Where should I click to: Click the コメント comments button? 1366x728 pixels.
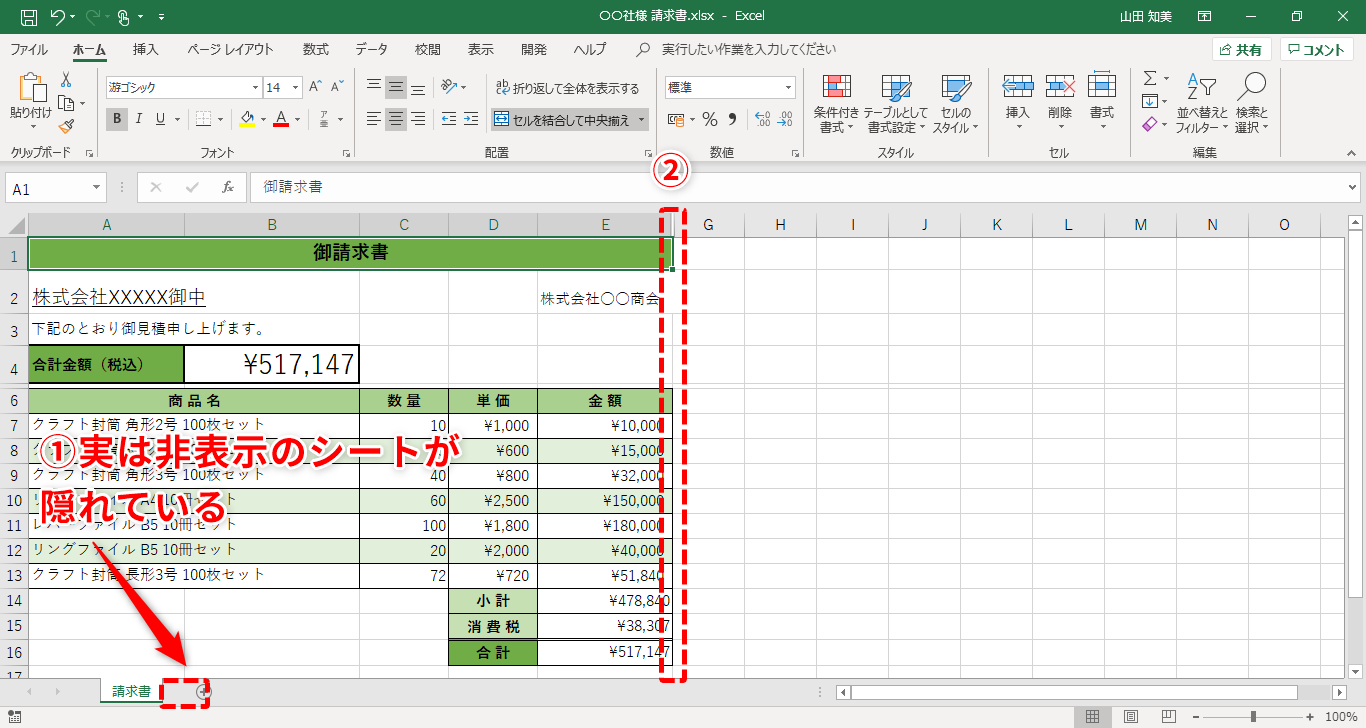1316,50
